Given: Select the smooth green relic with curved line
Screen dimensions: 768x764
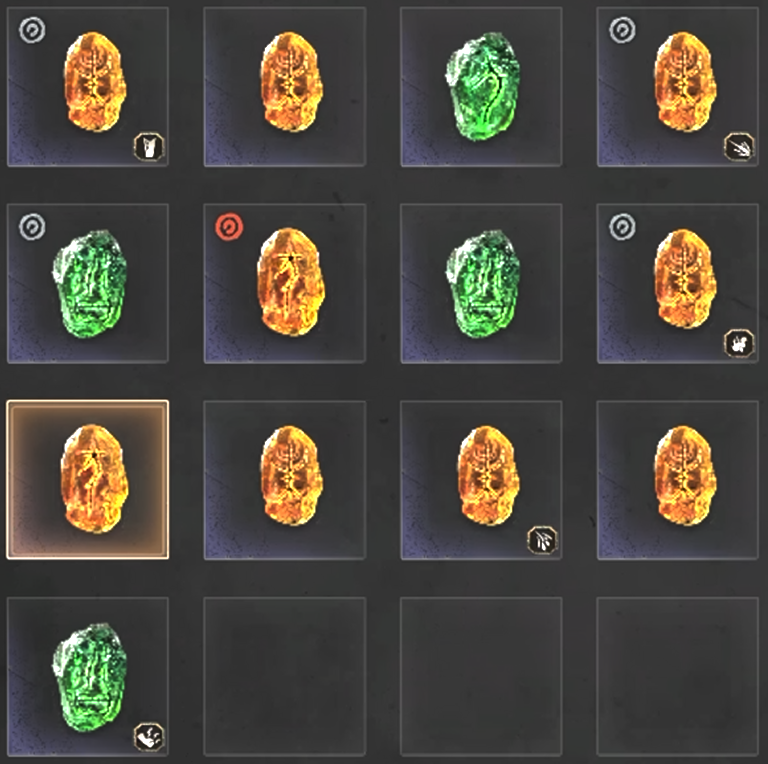Looking at the screenshot, I should click(x=482, y=87).
